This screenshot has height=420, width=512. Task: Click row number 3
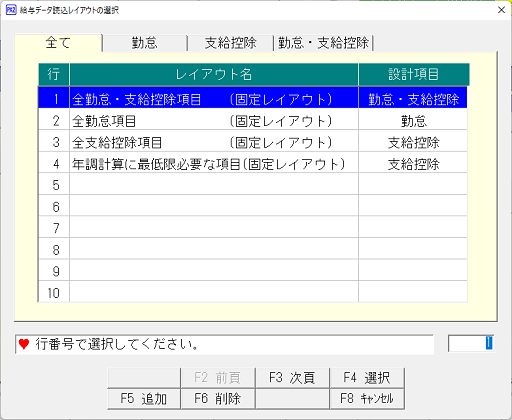pyautogui.click(x=54, y=142)
